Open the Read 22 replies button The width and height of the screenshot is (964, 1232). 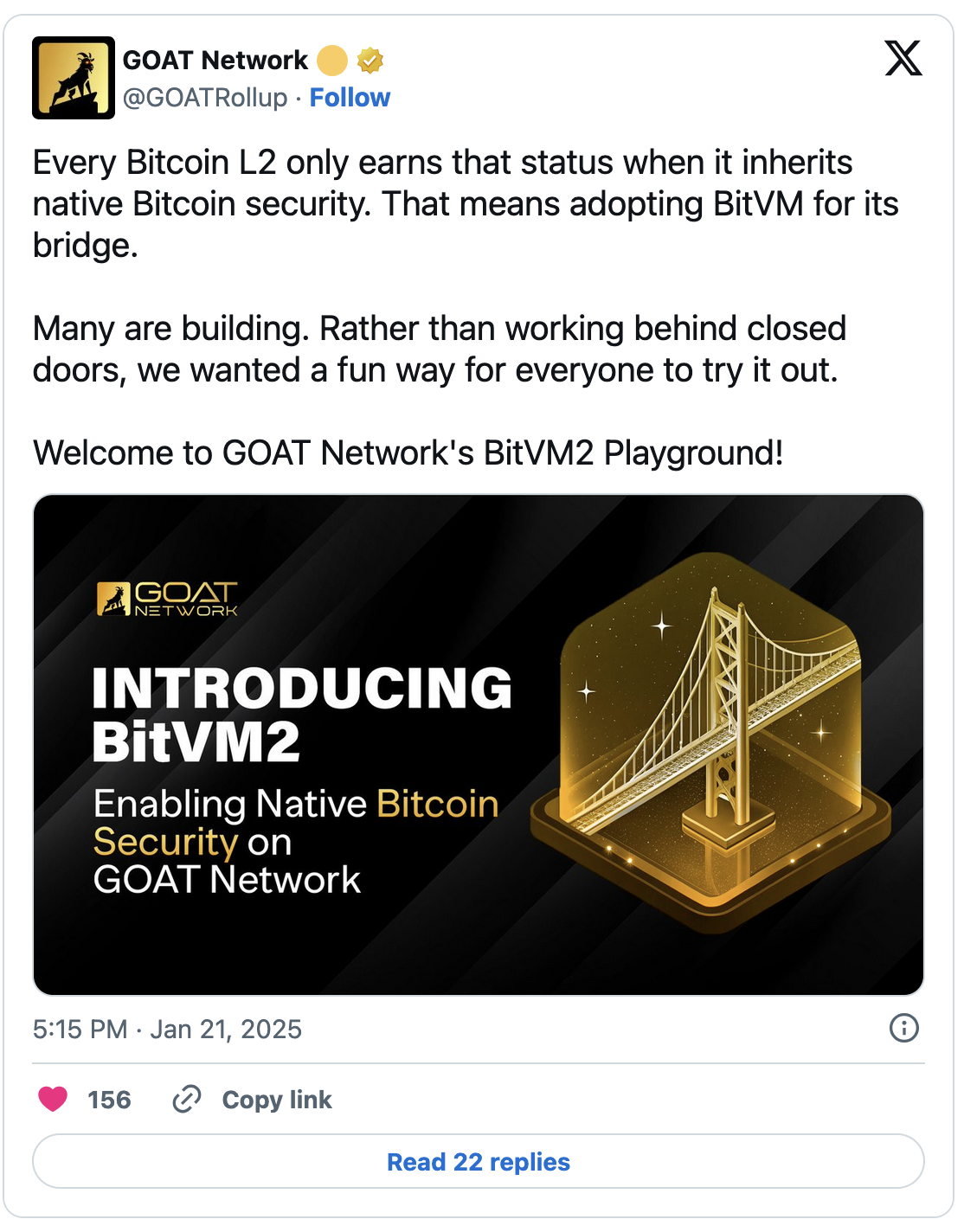(x=481, y=1162)
